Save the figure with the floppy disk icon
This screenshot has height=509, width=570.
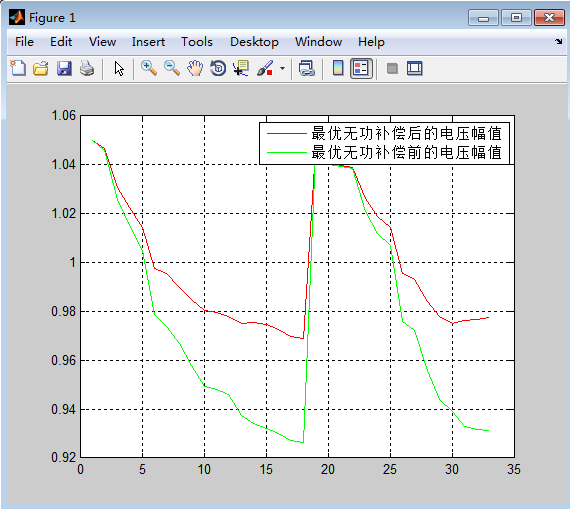(x=64, y=68)
